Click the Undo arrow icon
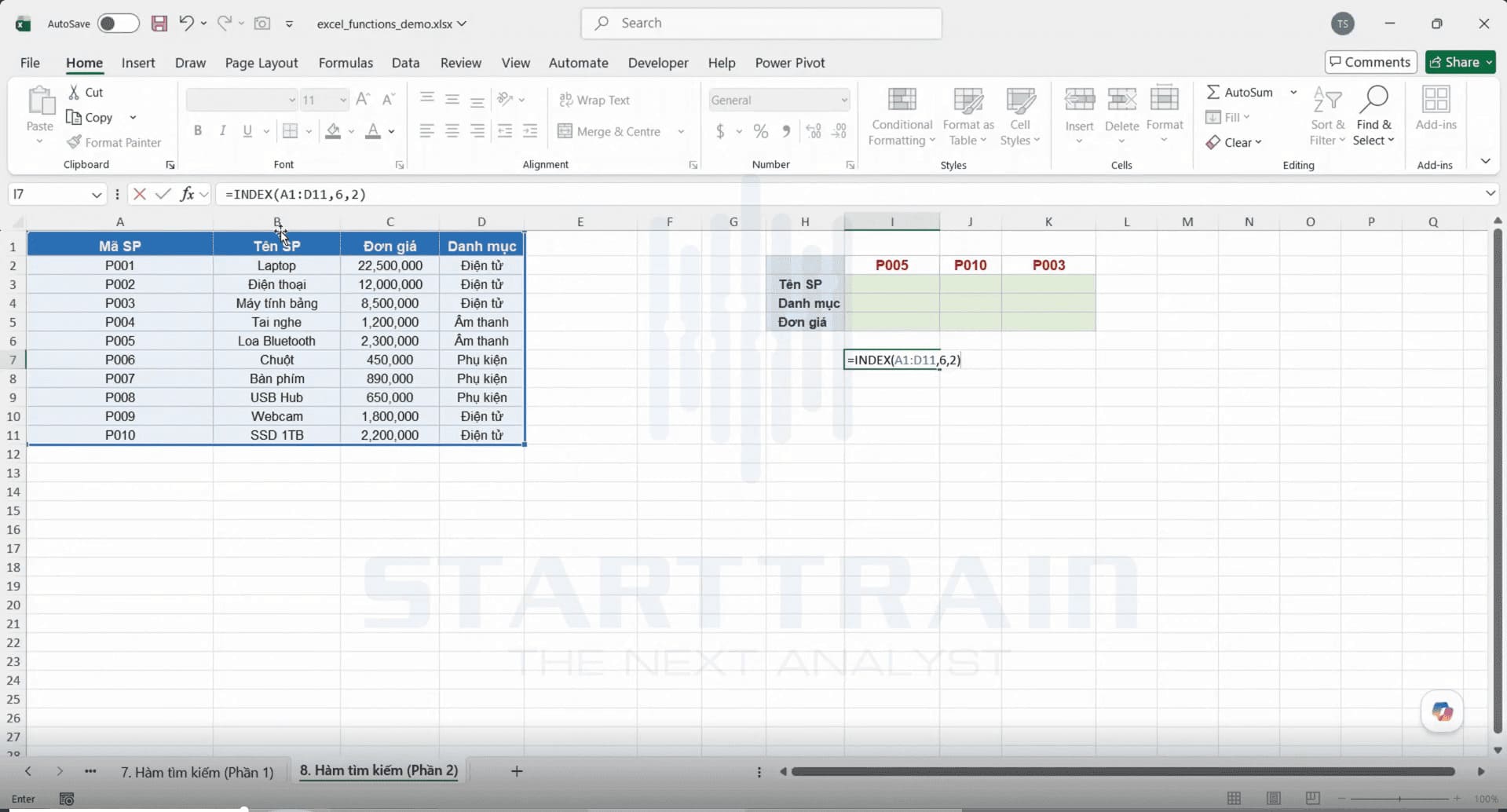The height and width of the screenshot is (812, 1507). pyautogui.click(x=186, y=24)
